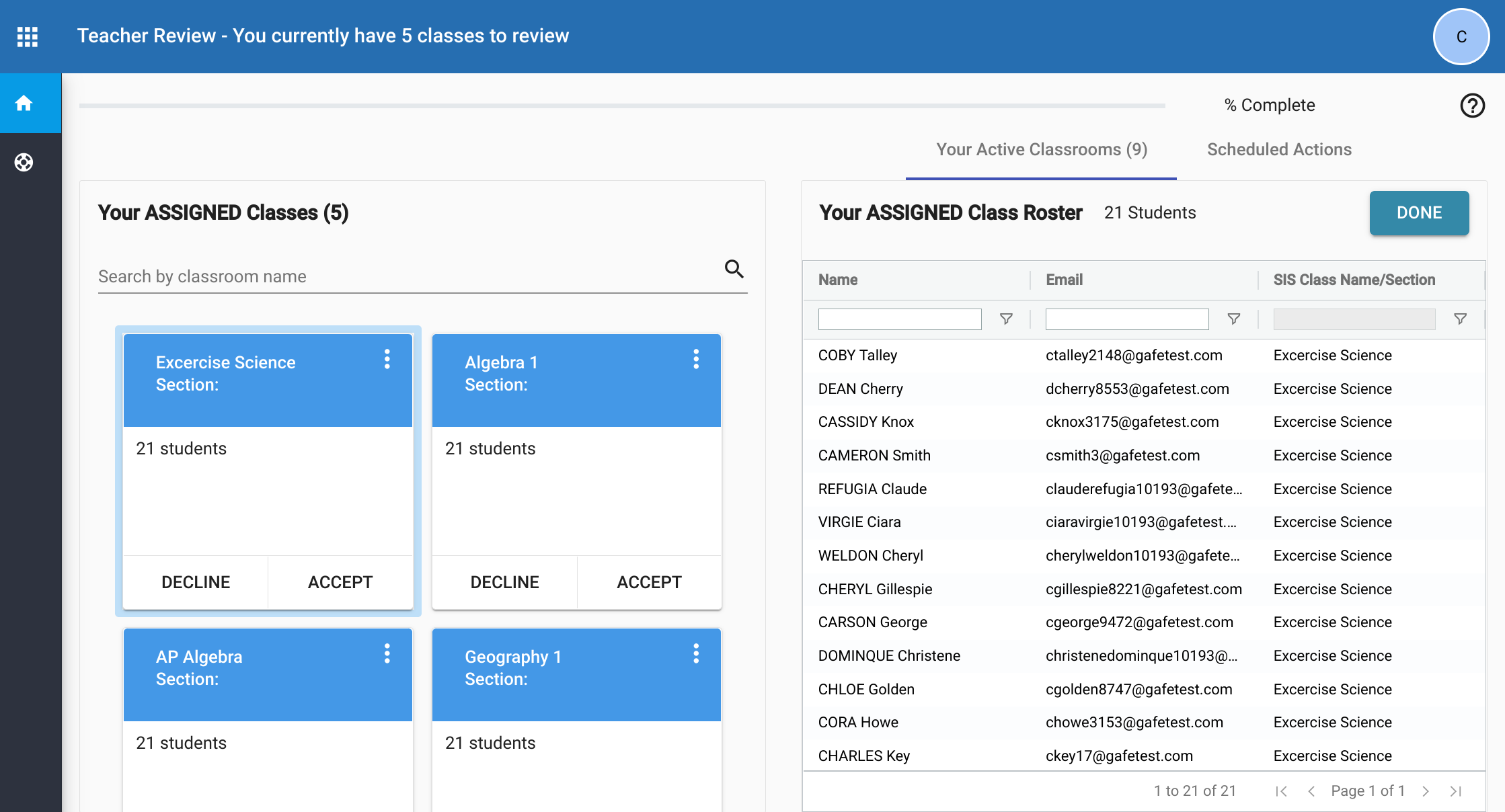The width and height of the screenshot is (1505, 812).
Task: Select the CARSON George row
Action: [x=1143, y=622]
